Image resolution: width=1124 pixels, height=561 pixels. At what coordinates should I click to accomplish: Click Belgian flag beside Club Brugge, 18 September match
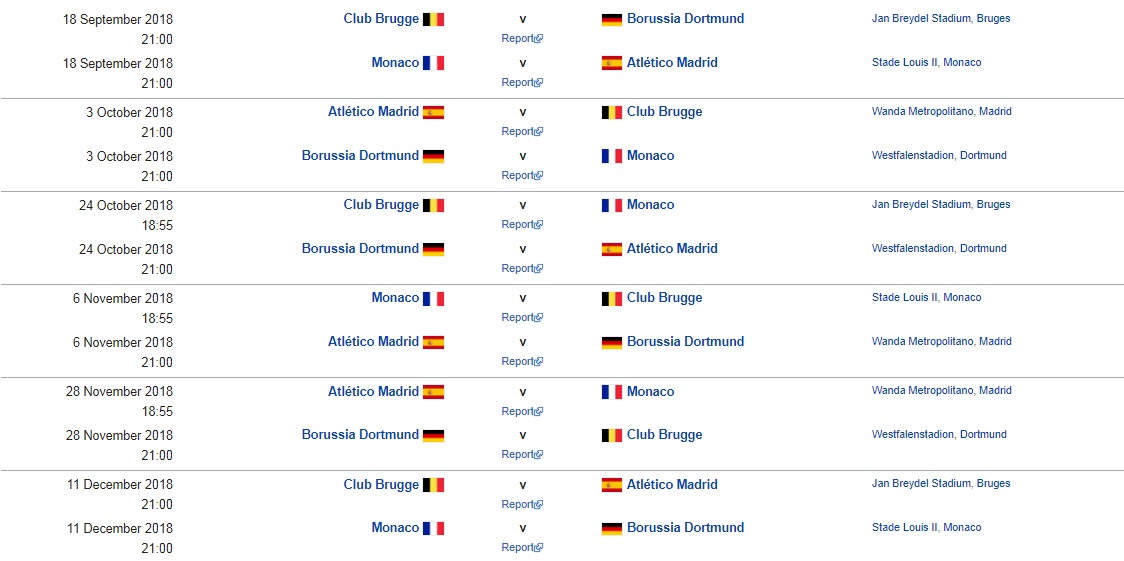click(433, 19)
